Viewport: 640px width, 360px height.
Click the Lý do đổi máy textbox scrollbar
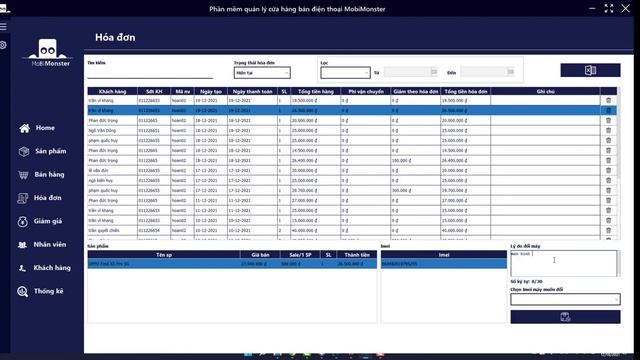(x=618, y=263)
